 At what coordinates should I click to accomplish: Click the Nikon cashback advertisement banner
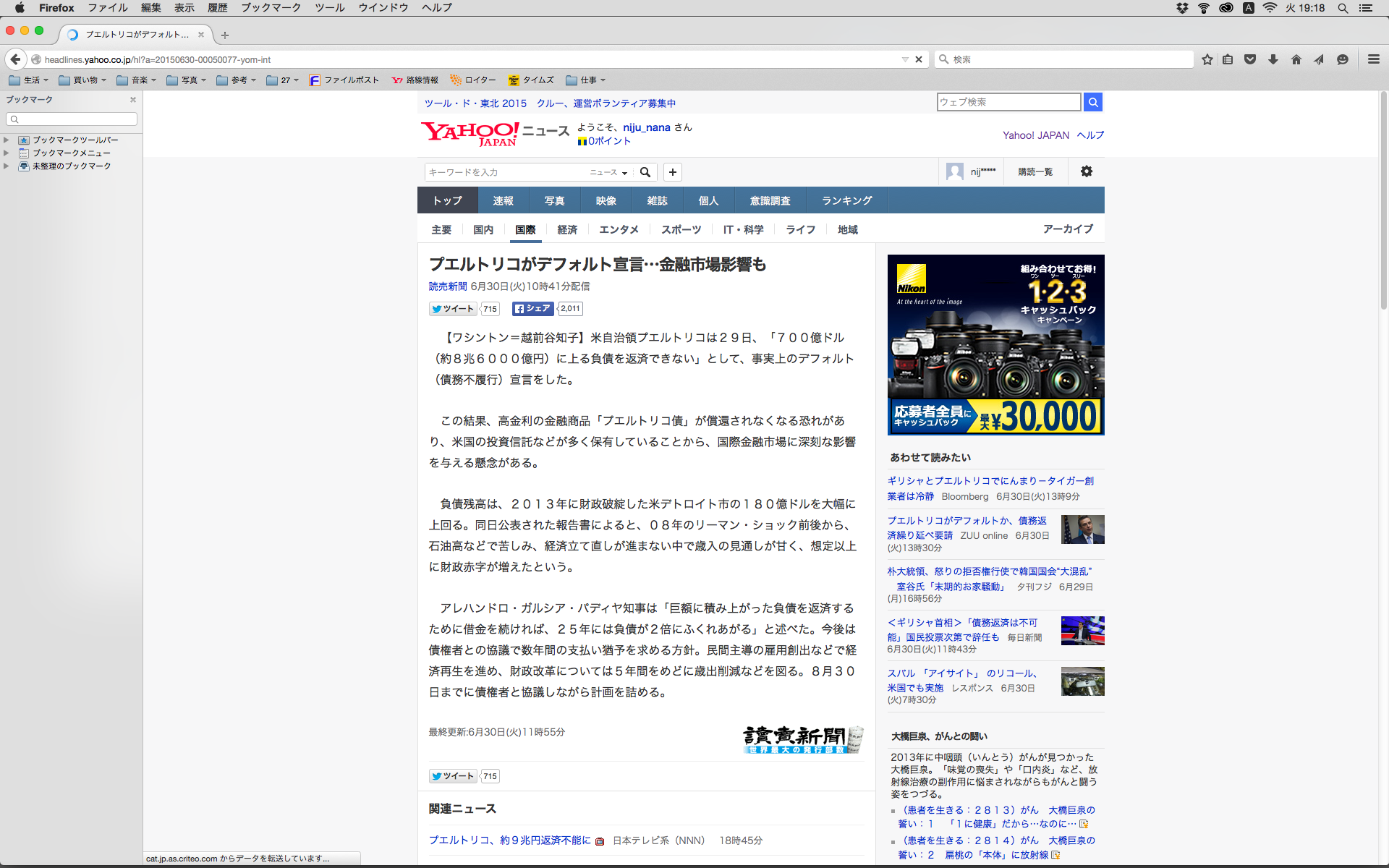coord(995,345)
